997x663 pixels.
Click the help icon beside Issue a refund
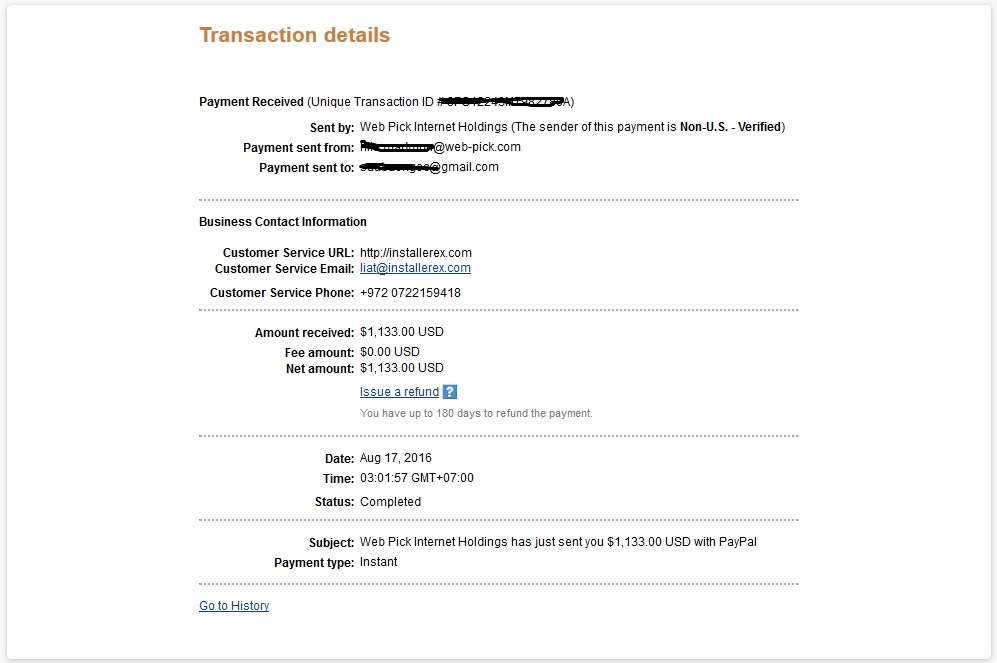pos(450,392)
